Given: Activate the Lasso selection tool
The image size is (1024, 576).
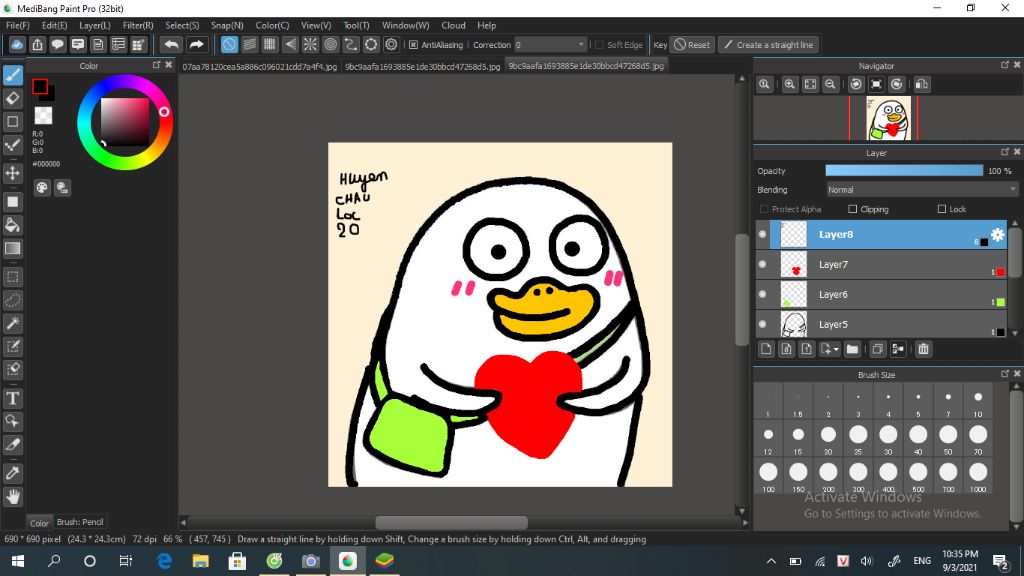Looking at the screenshot, I should 12,300.
